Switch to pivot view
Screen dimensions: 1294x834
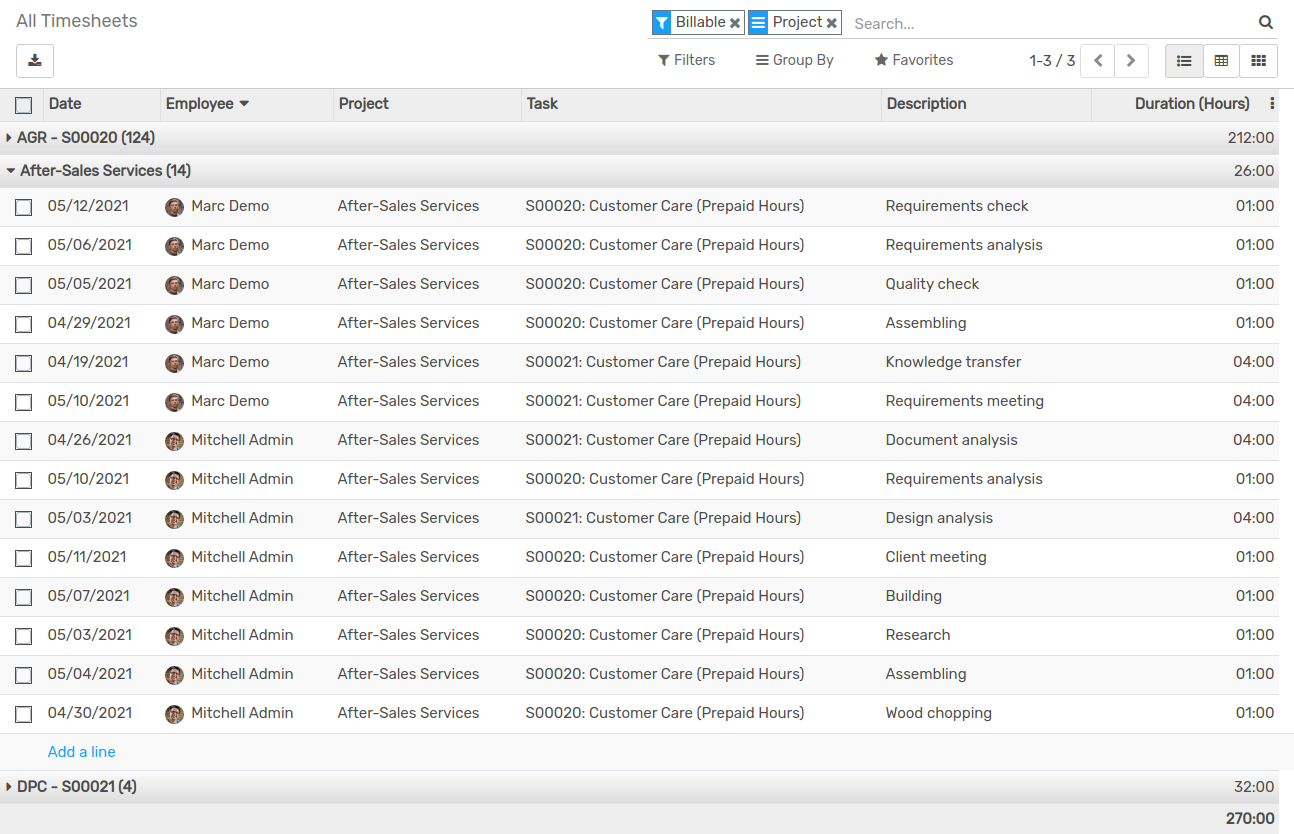tap(1220, 60)
